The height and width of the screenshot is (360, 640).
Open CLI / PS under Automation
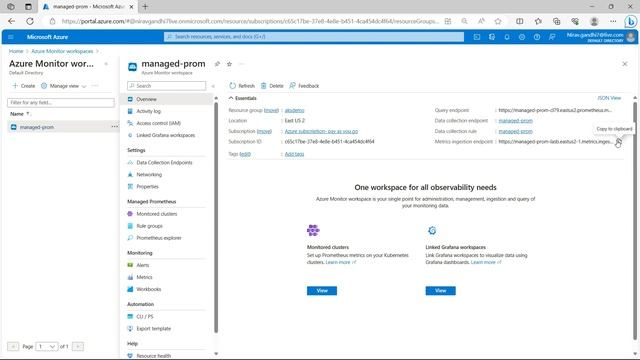tap(144, 317)
